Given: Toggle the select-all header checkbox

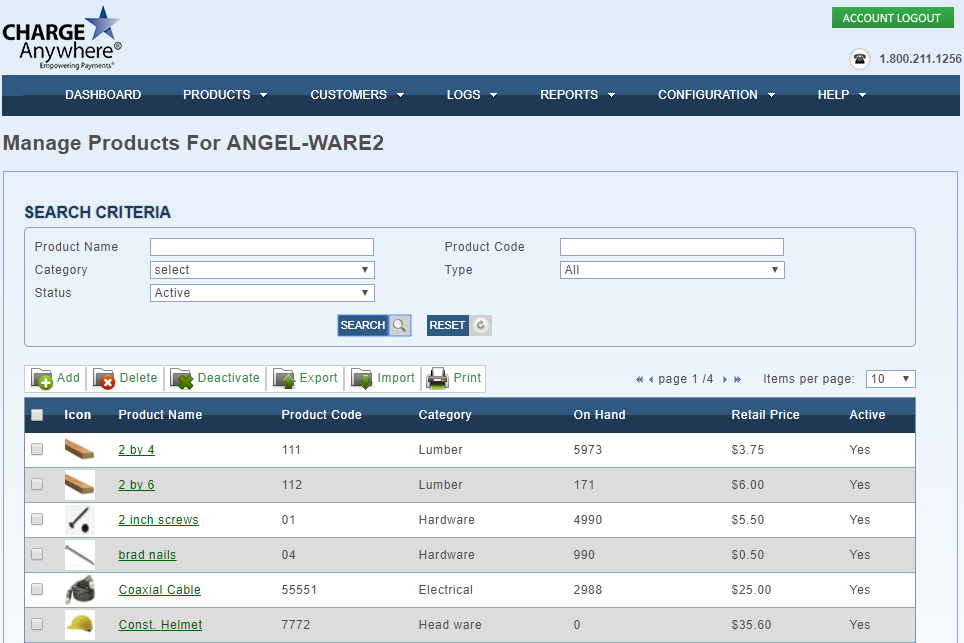Looking at the screenshot, I should pyautogui.click(x=37, y=415).
